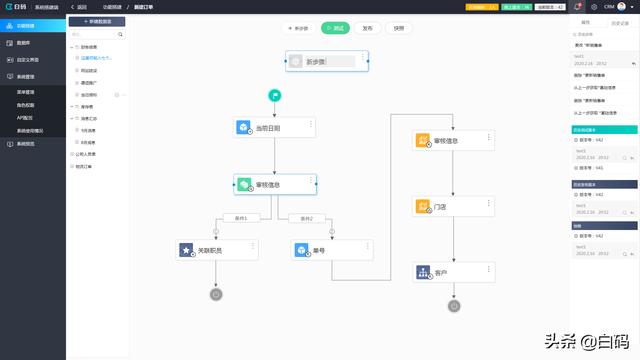The image size is (640, 360).
Task: Click the star icon on 关联职员 node
Action: point(186,250)
